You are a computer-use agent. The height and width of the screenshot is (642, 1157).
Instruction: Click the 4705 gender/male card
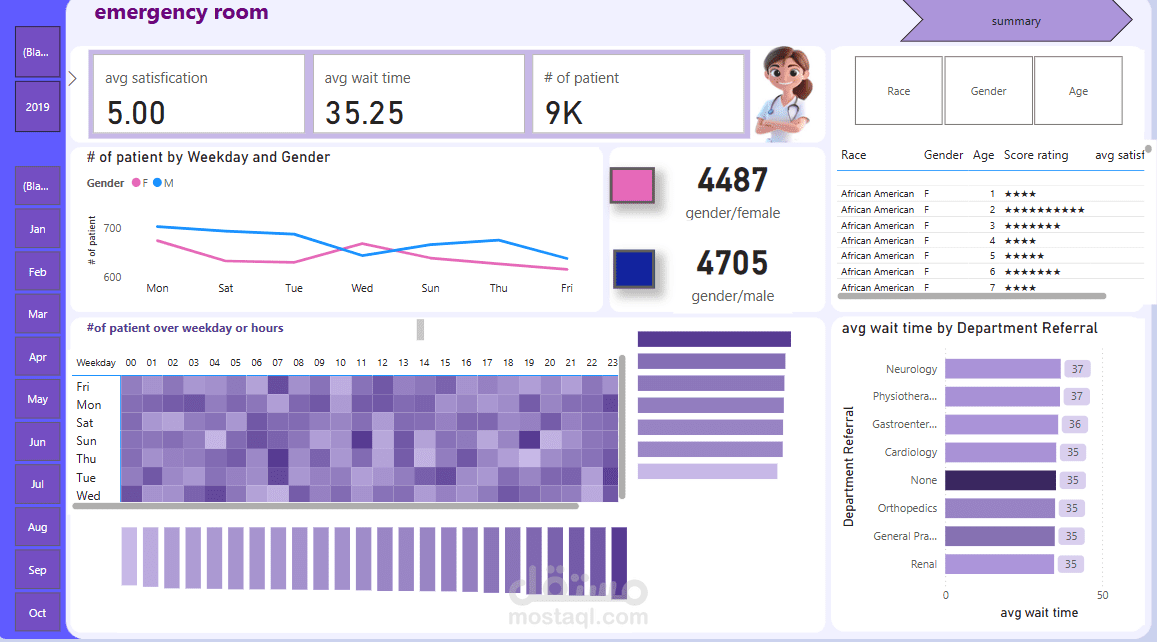click(x=732, y=275)
